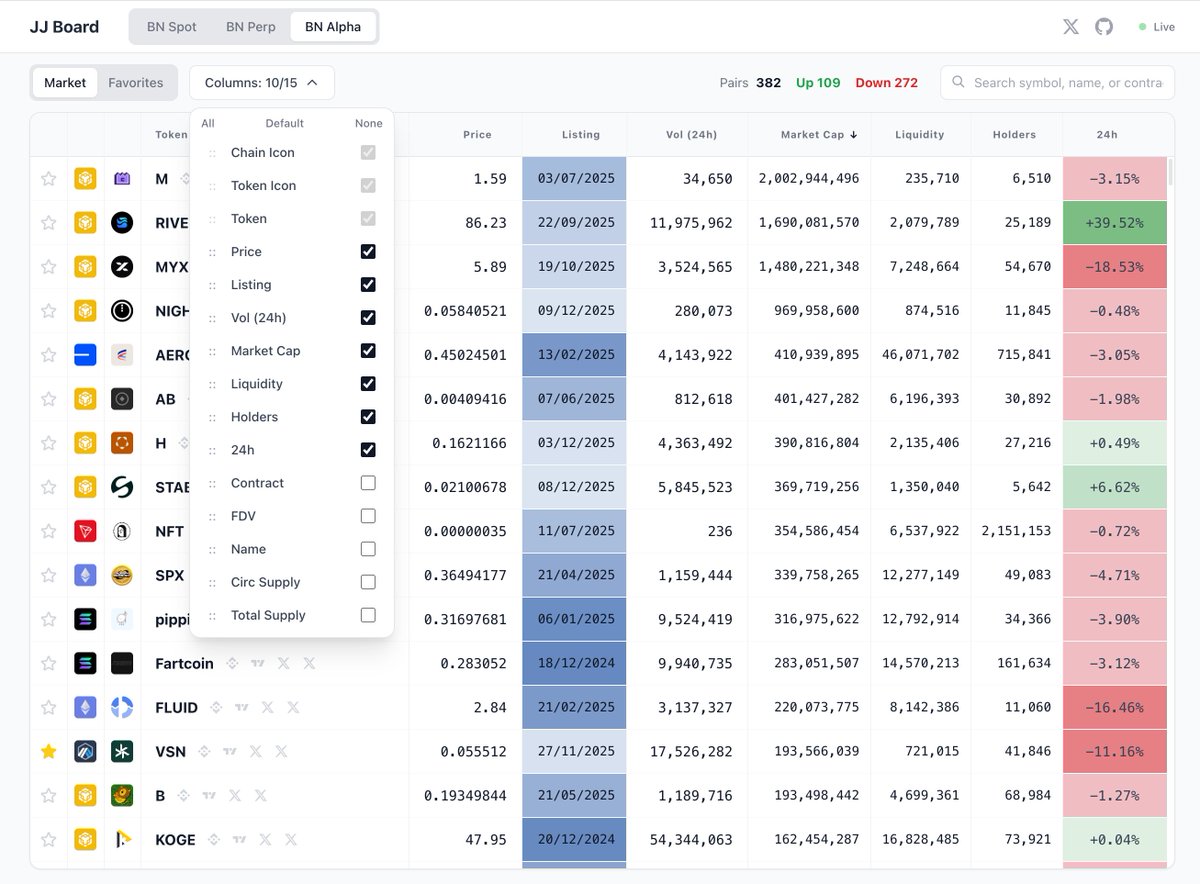1200x884 pixels.
Task: Click the Binance icon in B row
Action: [x=183, y=795]
